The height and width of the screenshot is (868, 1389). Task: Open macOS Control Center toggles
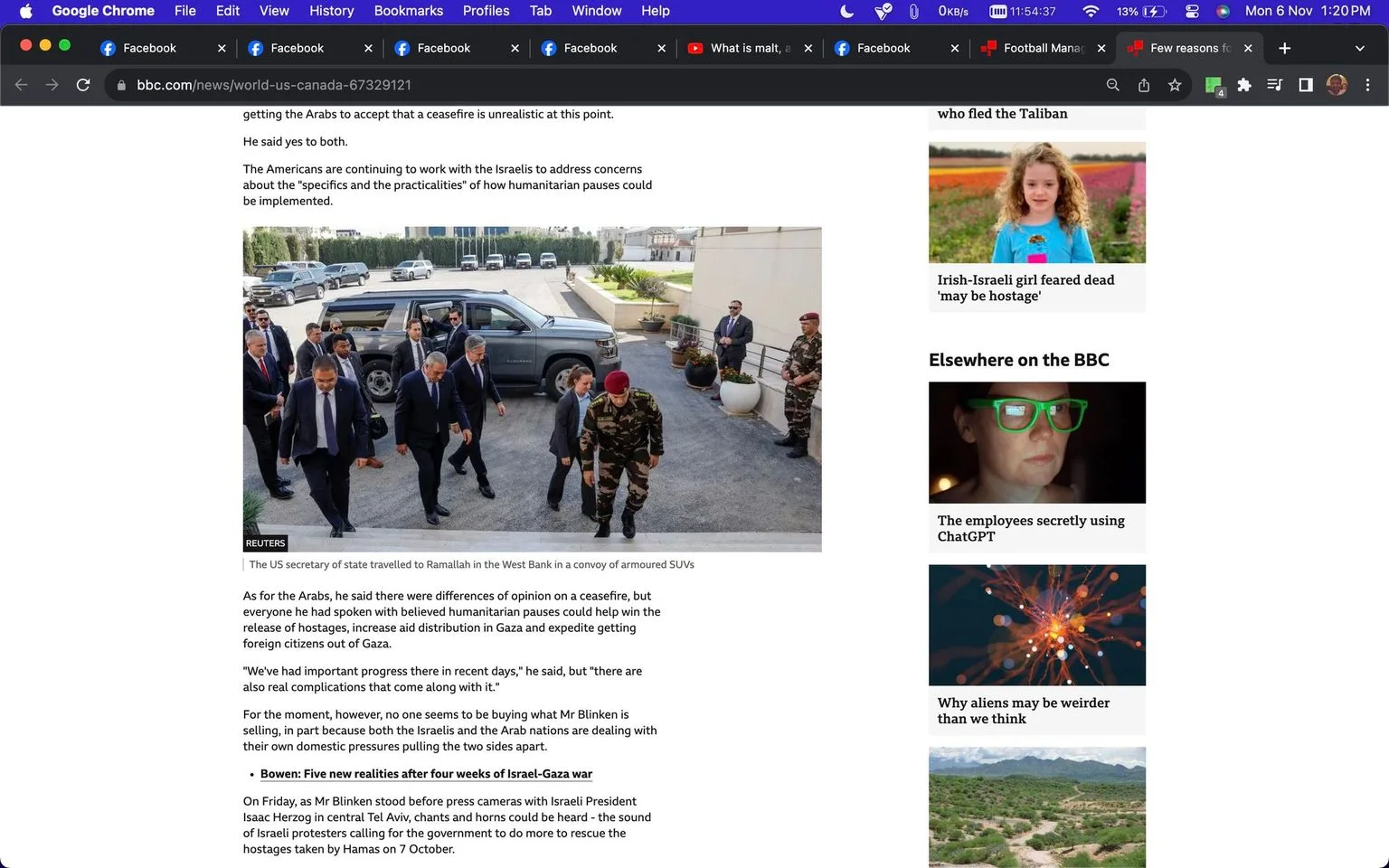[1192, 11]
